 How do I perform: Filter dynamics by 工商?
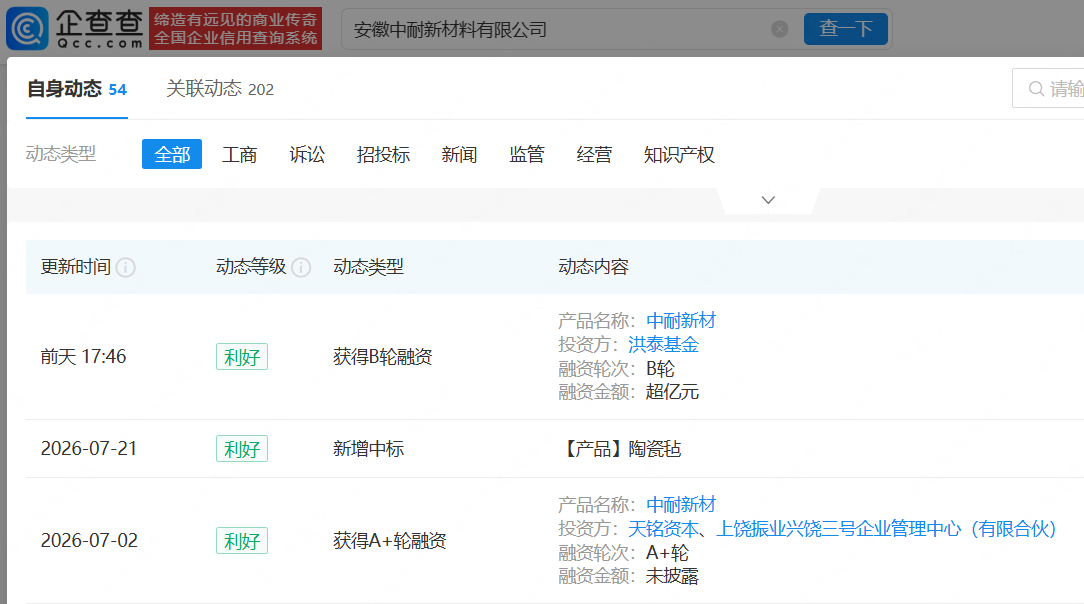coord(239,154)
